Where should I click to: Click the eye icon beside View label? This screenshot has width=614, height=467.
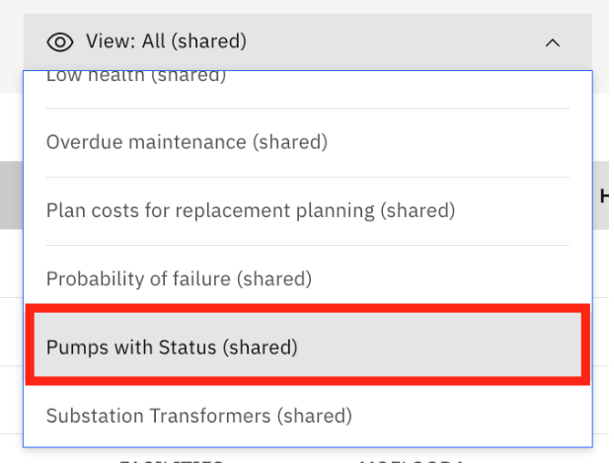[x=60, y=42]
